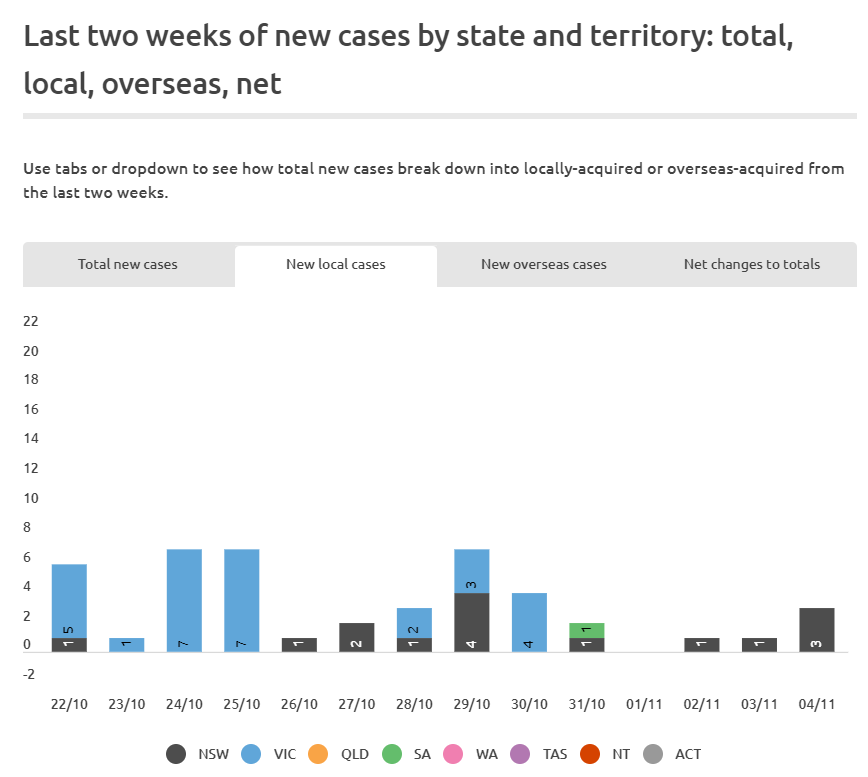Image resolution: width=868 pixels, height=777 pixels.
Task: Open the New overseas cases tab
Action: coord(544,265)
